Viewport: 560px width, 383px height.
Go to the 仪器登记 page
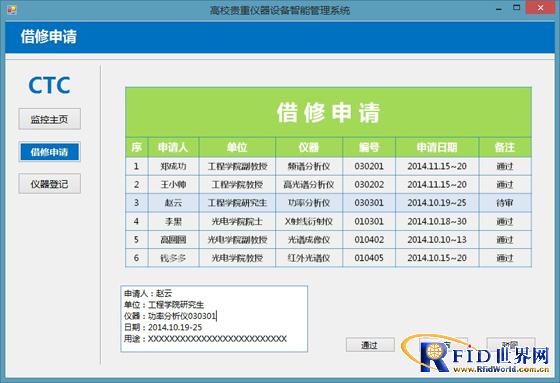point(50,184)
